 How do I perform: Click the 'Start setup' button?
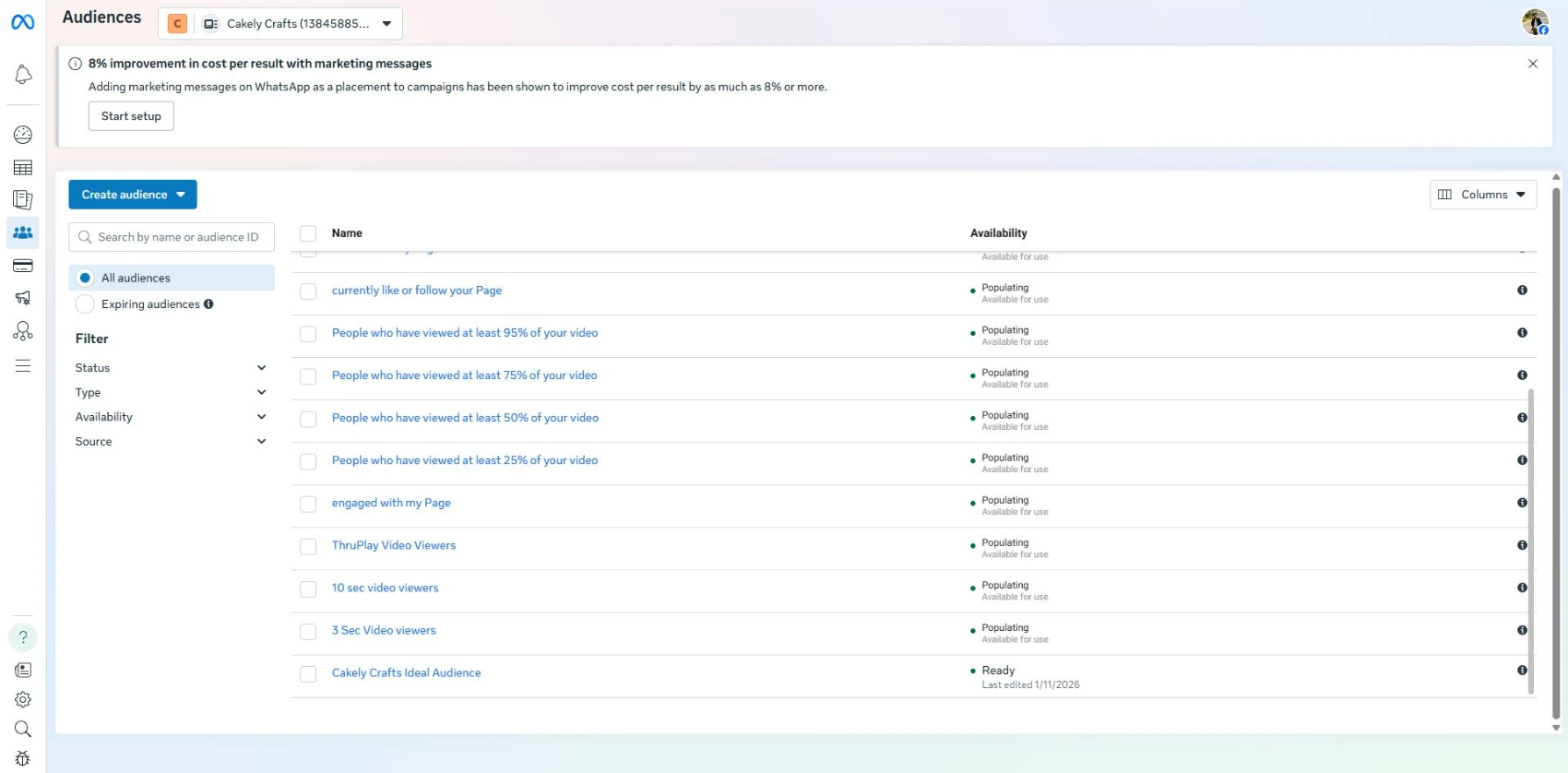pos(131,116)
